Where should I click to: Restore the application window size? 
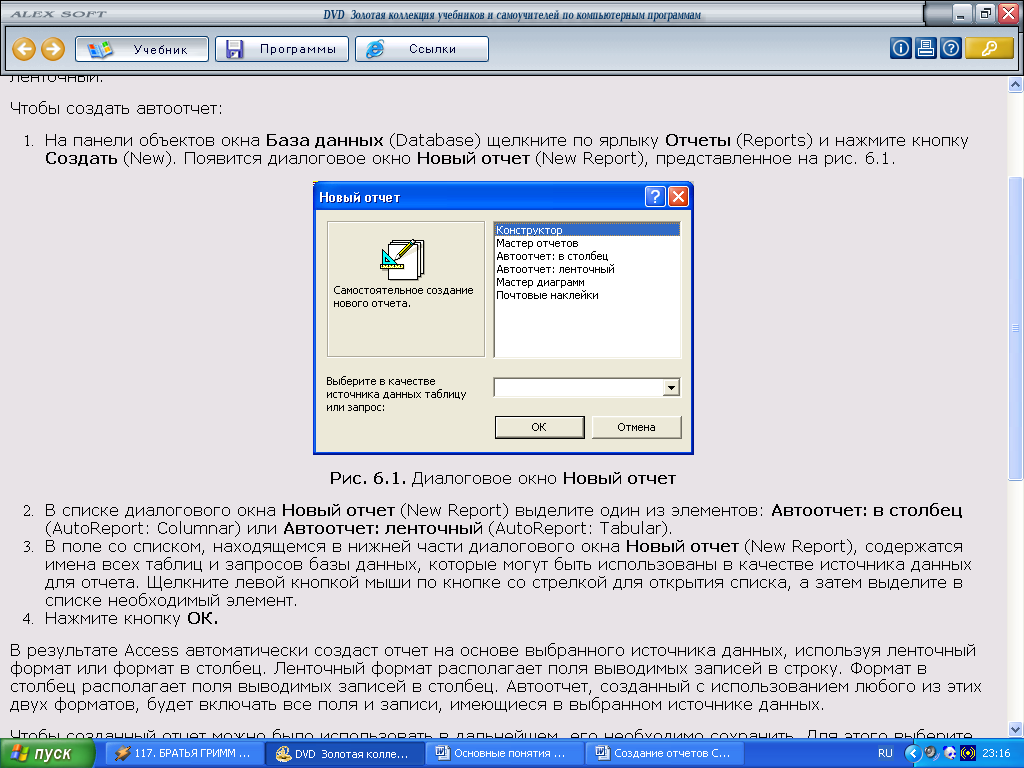[984, 14]
